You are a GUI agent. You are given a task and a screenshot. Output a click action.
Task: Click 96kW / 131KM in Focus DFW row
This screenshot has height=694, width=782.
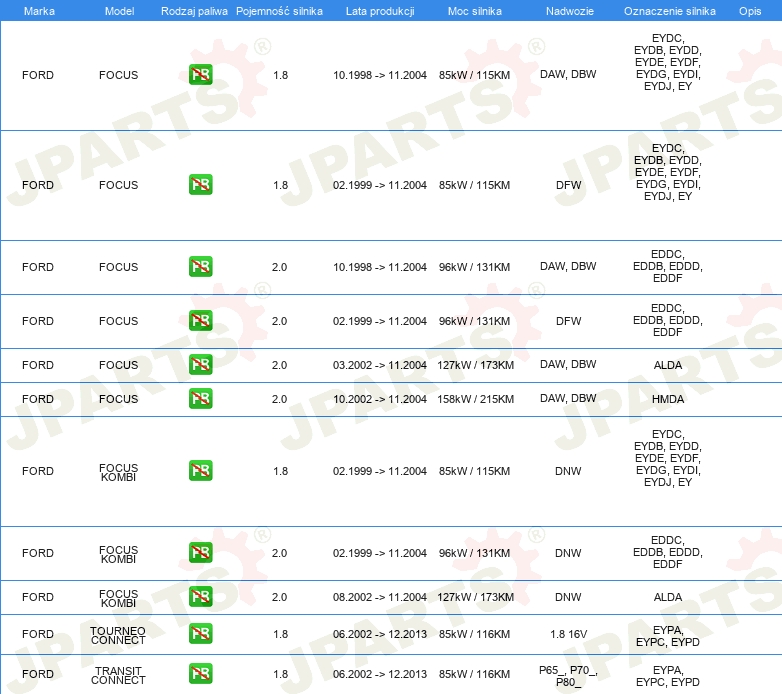(474, 321)
